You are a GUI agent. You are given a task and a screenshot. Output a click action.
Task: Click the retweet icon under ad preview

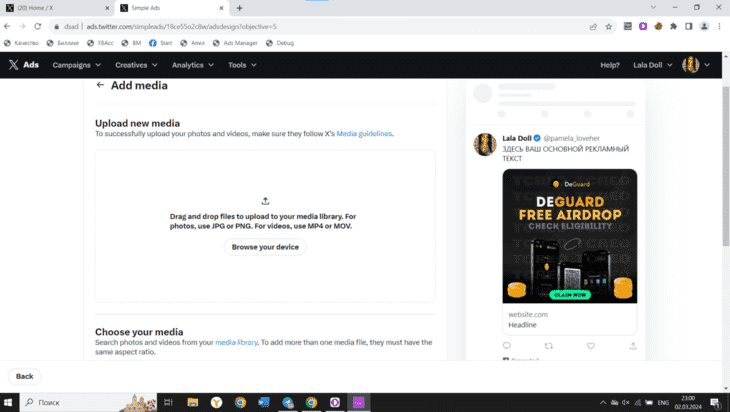pyautogui.click(x=548, y=345)
